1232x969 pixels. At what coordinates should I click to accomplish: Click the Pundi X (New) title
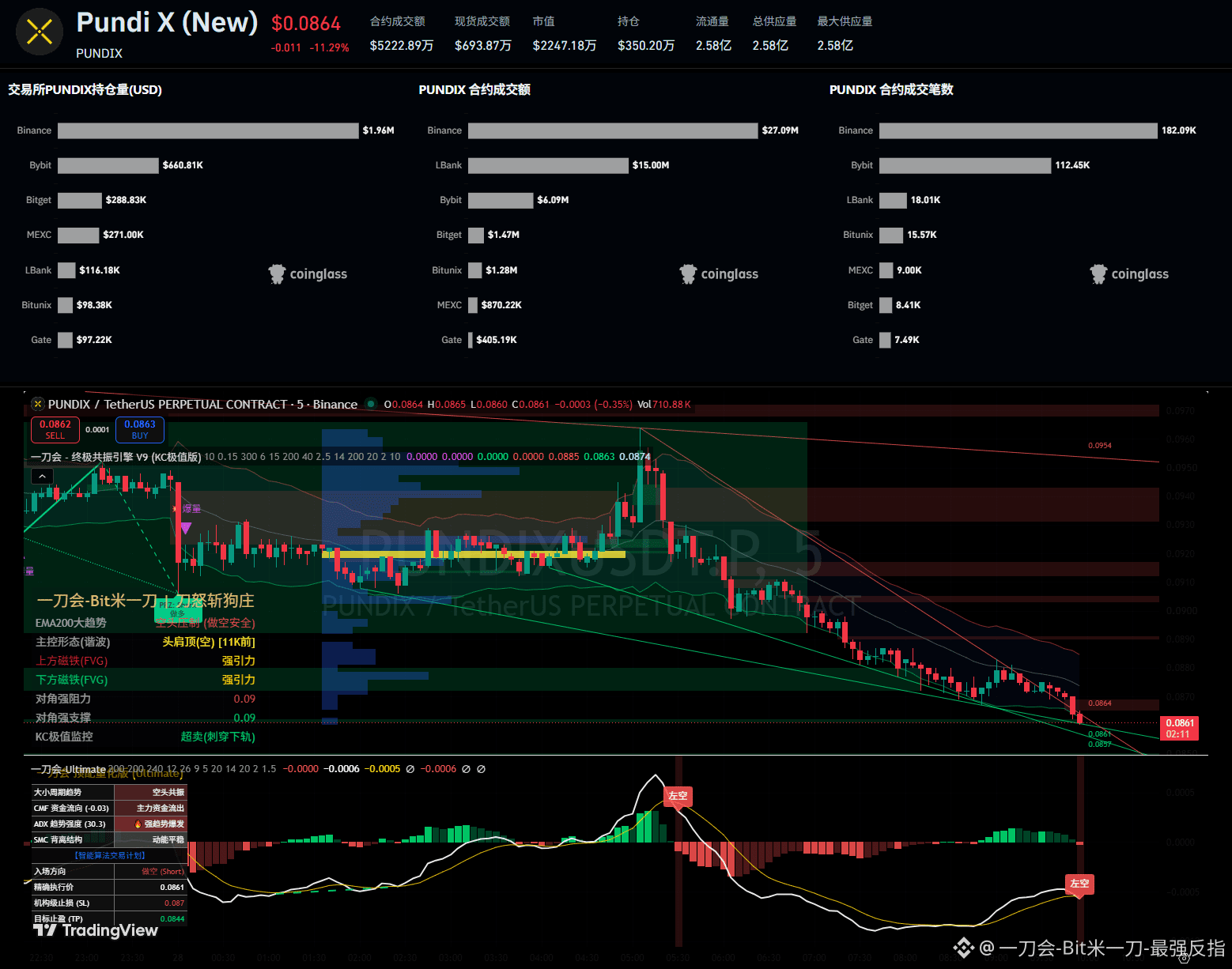[167, 22]
